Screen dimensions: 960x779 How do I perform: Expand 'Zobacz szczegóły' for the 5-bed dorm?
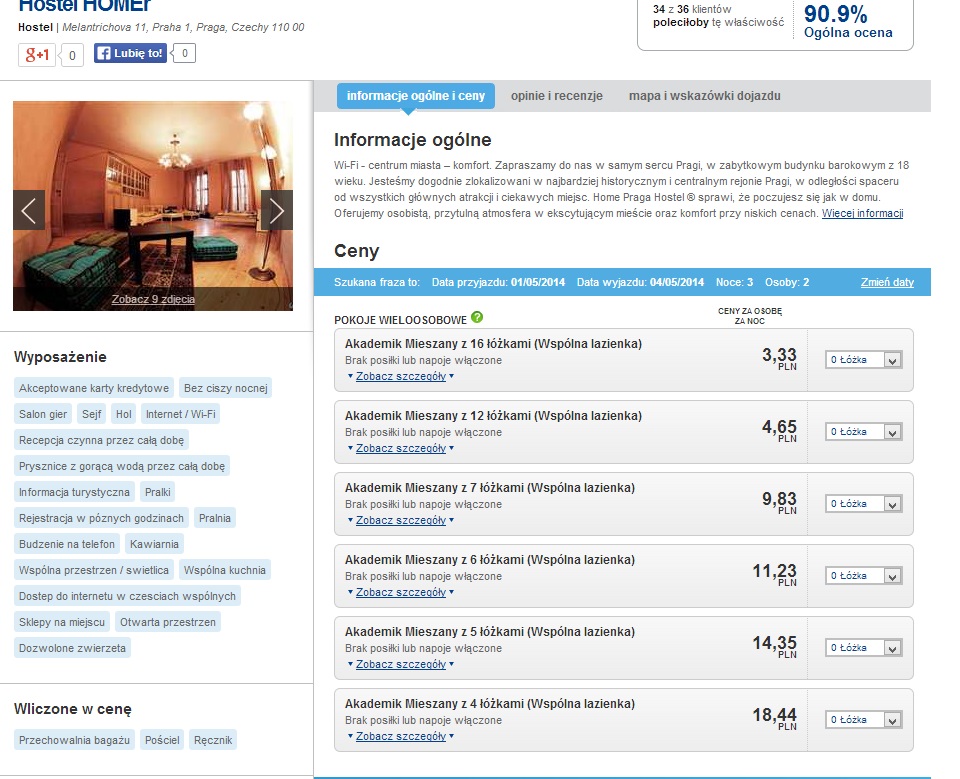[x=401, y=664]
